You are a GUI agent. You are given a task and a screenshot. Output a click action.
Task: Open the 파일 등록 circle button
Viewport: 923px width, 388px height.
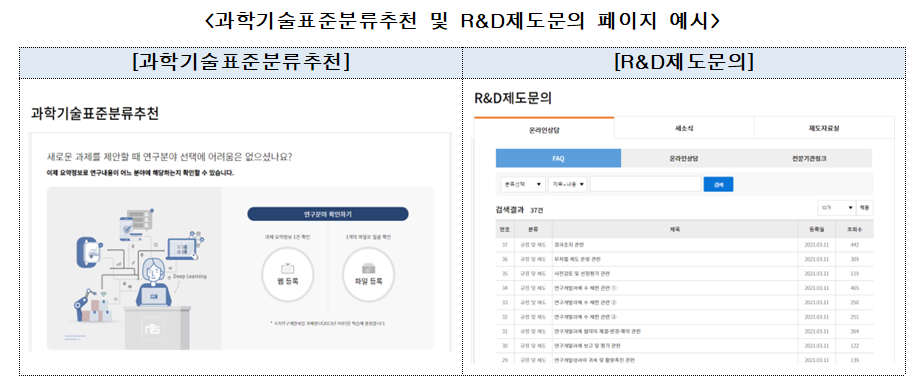pyautogui.click(x=368, y=274)
